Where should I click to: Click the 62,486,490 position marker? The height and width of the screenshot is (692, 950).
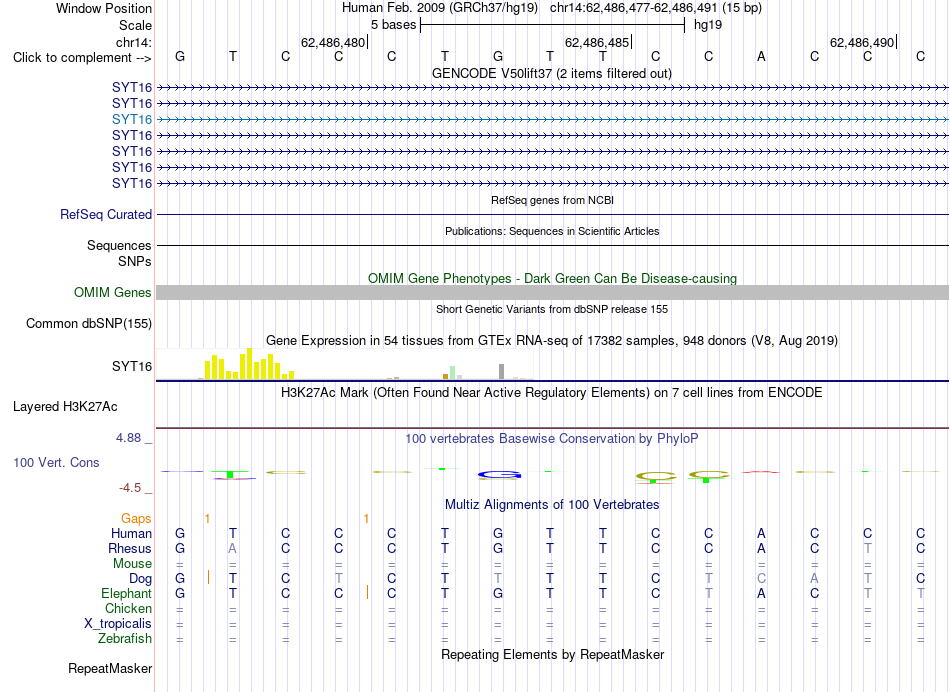click(x=862, y=42)
